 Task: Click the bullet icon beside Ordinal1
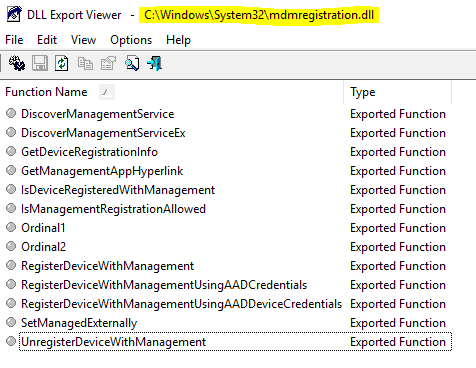(x=11, y=227)
